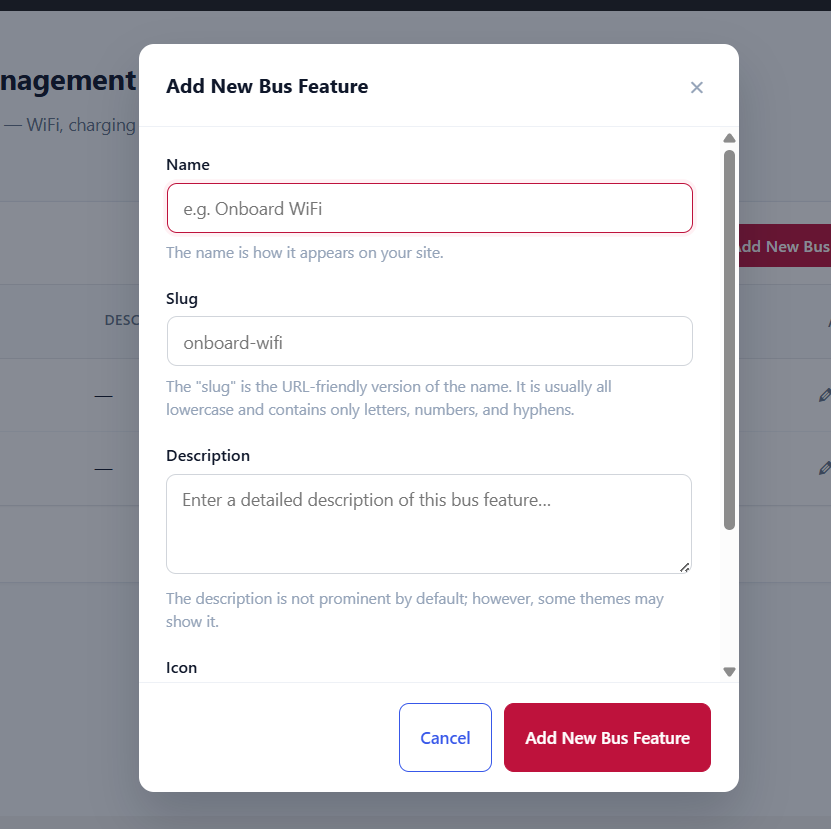Click the slug help text below Slug field
Image resolution: width=831 pixels, height=829 pixels.
point(388,398)
